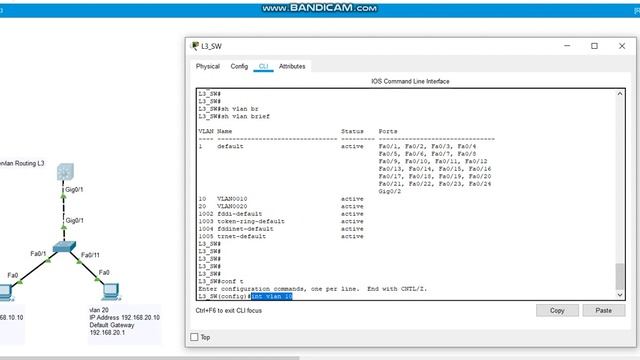Click the 'Default Gateway' label under vlan 20
Image resolution: width=640 pixels, height=360 pixels.
coord(112,325)
